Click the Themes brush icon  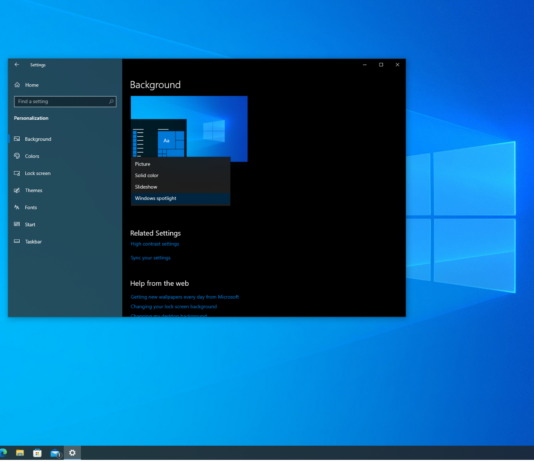point(17,190)
